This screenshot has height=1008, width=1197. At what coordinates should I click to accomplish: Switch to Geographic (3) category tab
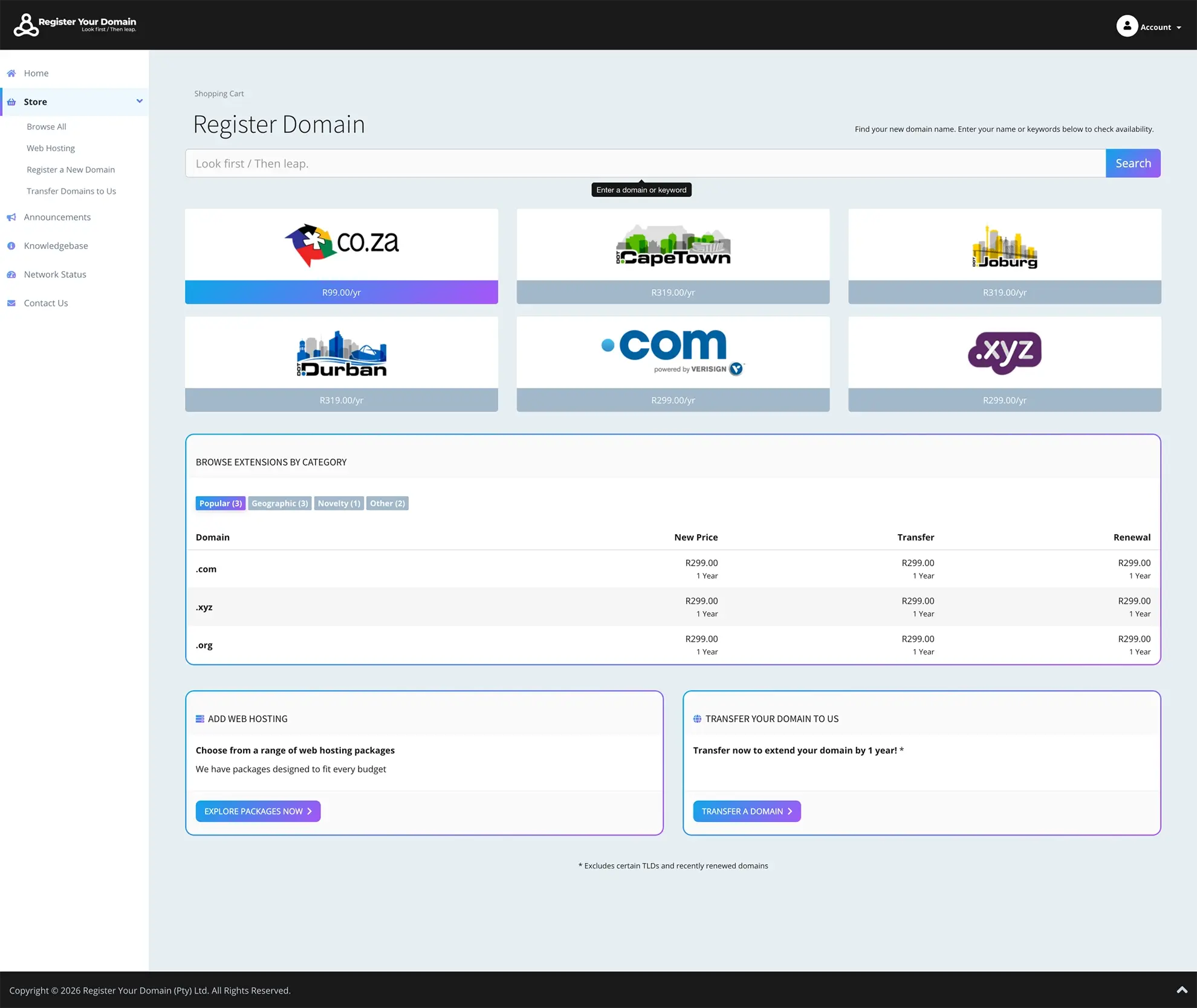(x=280, y=503)
